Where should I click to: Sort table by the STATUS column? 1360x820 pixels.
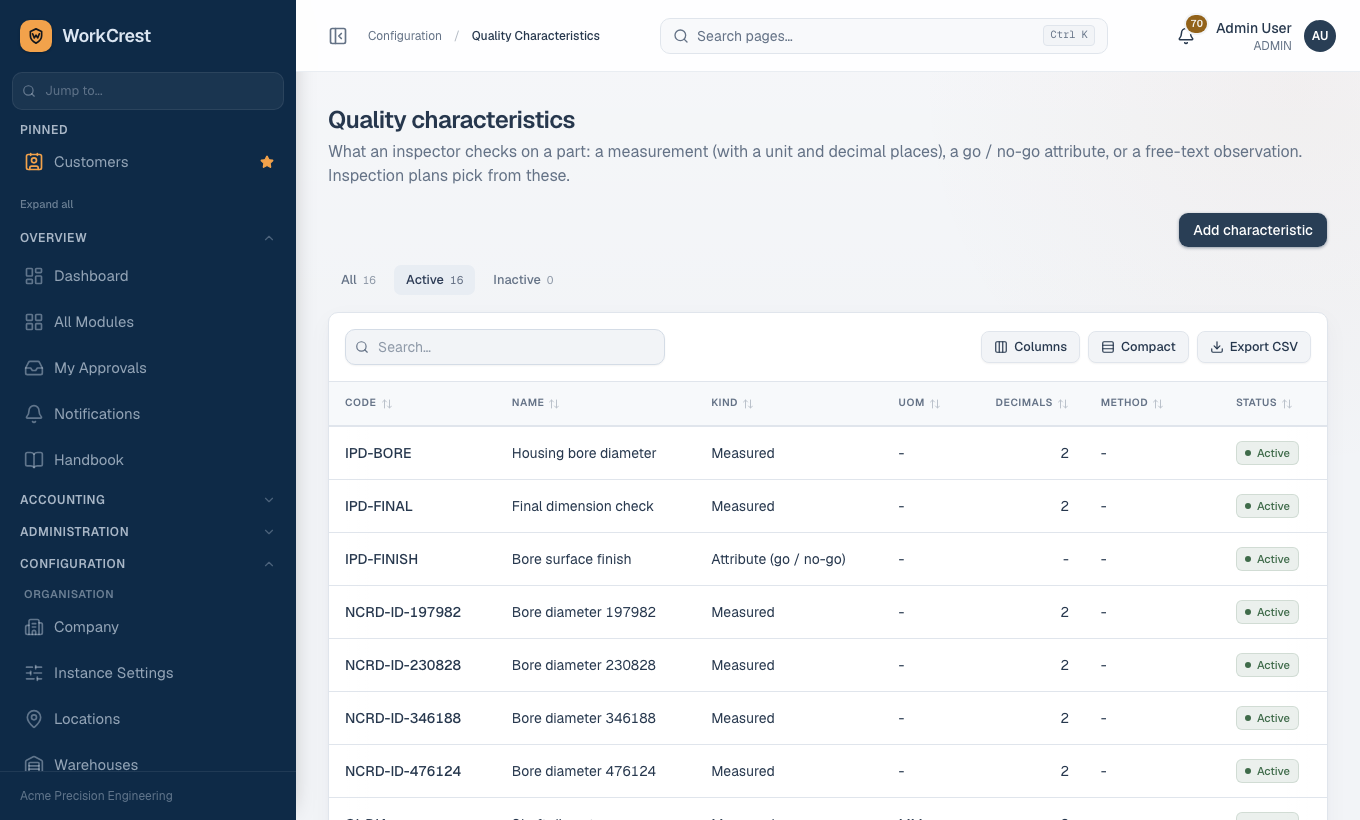tap(1264, 403)
